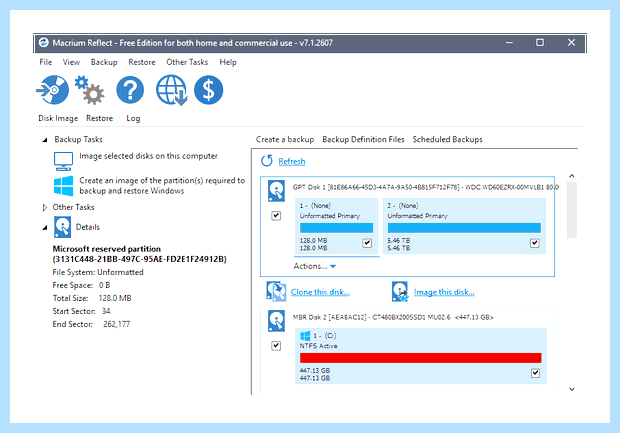The height and width of the screenshot is (433, 620).
Task: Uncheck the 128.0 MB partition checkbox
Action: point(367,243)
